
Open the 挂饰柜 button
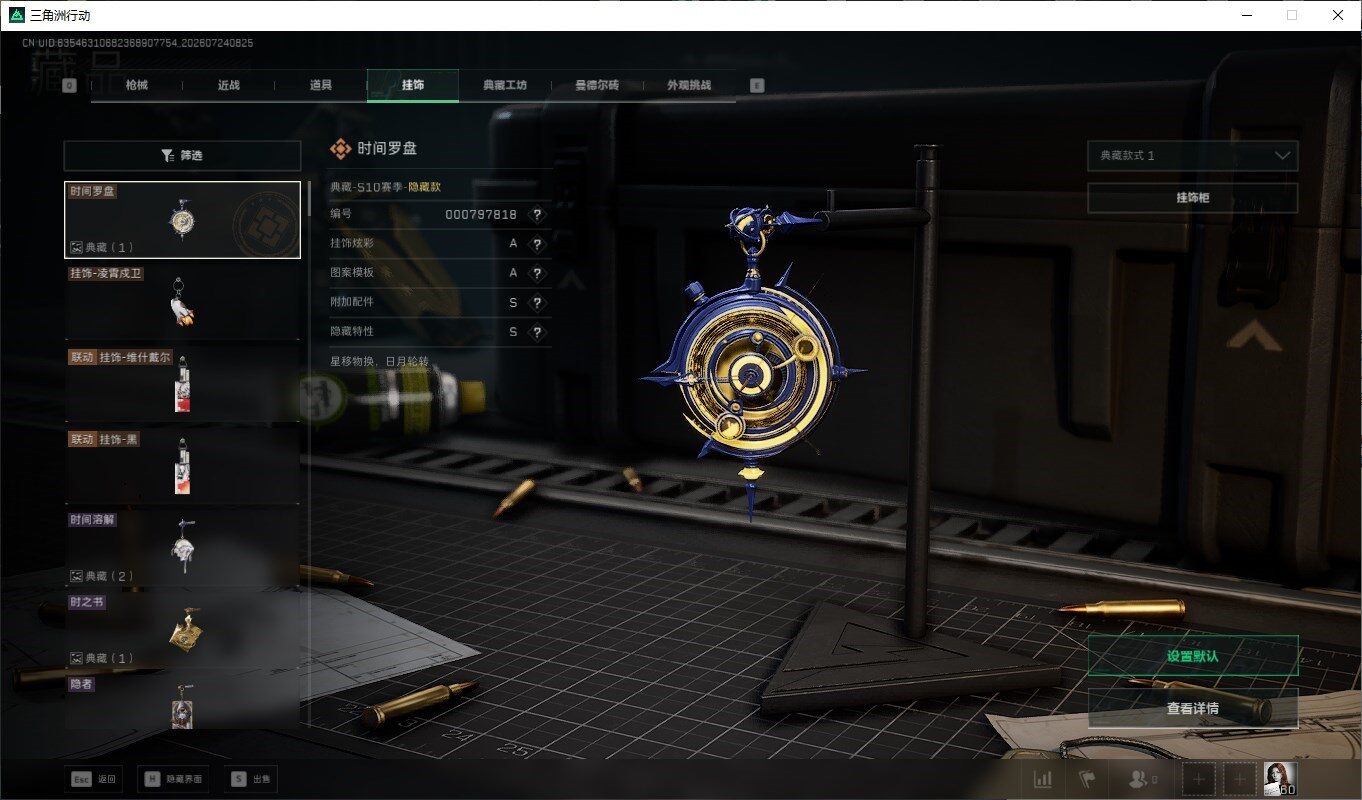[1193, 198]
